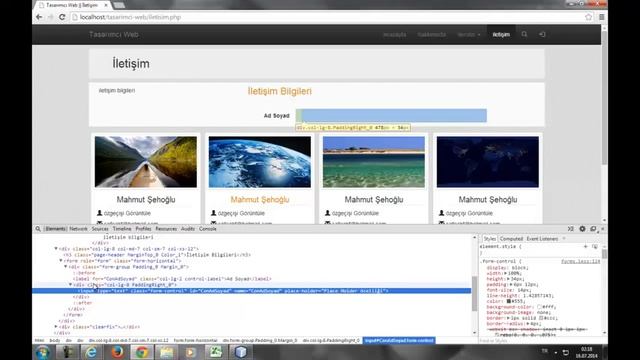Click the background-color #fff swatch
Image resolution: width=640 pixels, height=360 pixels.
[540, 307]
